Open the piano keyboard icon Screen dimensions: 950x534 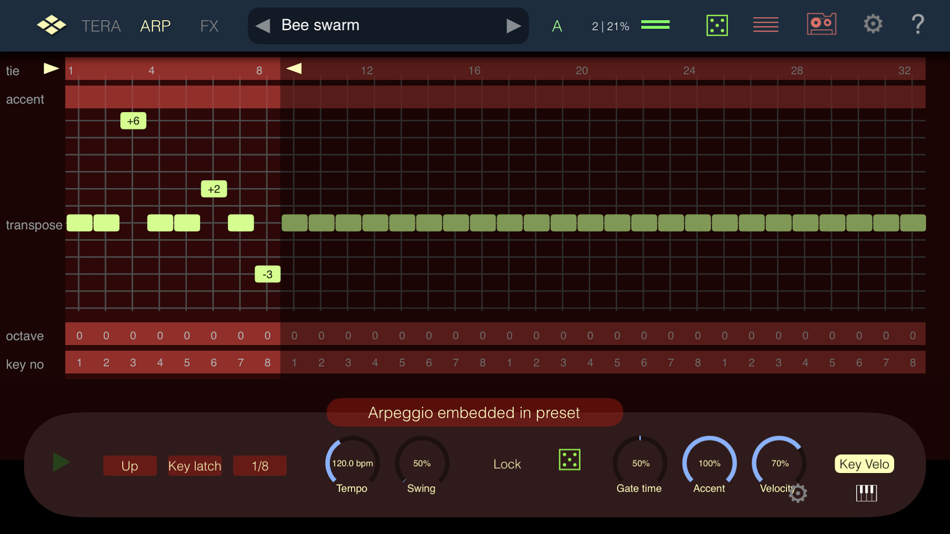tap(866, 493)
